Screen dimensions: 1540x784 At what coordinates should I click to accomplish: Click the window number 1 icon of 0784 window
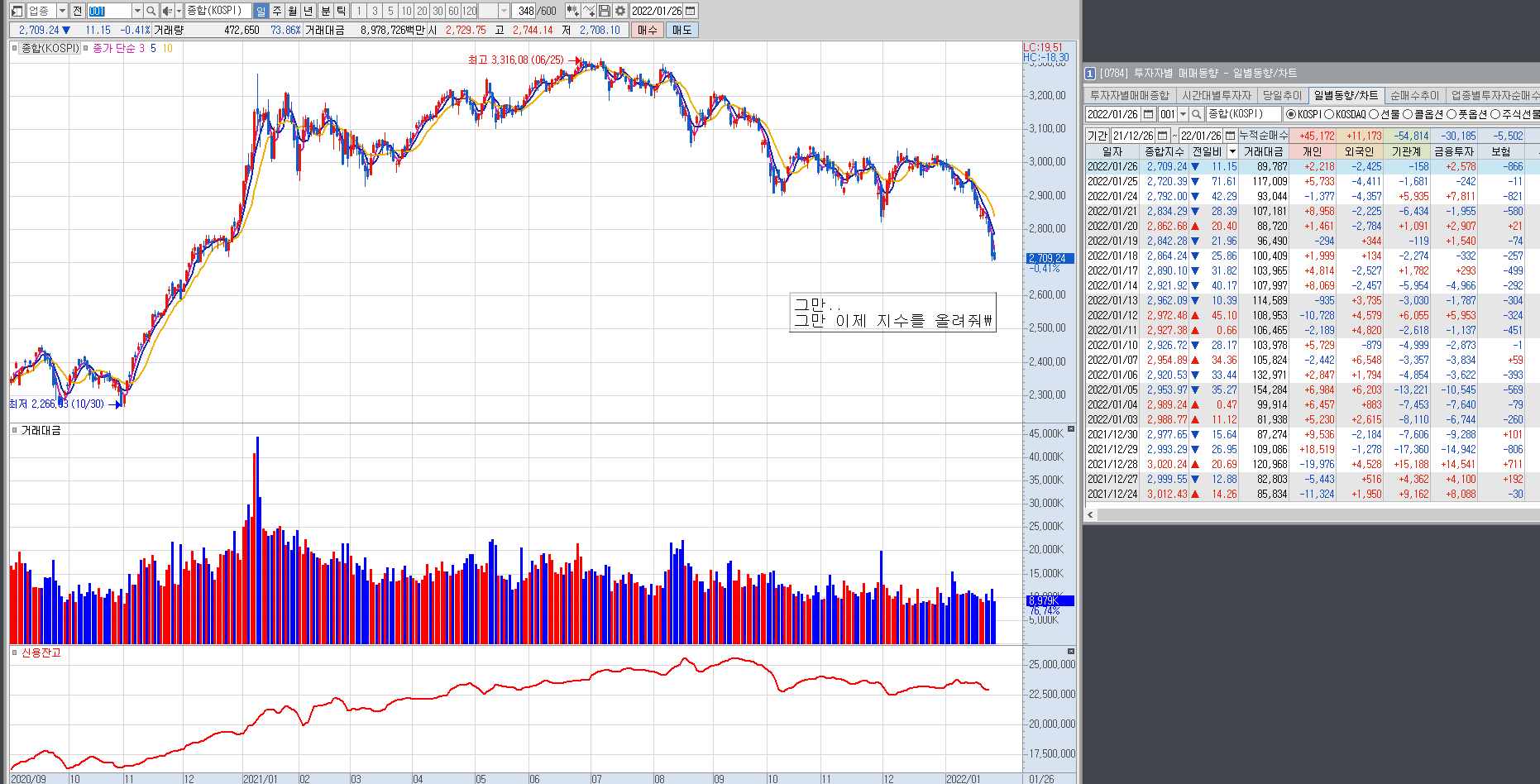[x=1090, y=74]
